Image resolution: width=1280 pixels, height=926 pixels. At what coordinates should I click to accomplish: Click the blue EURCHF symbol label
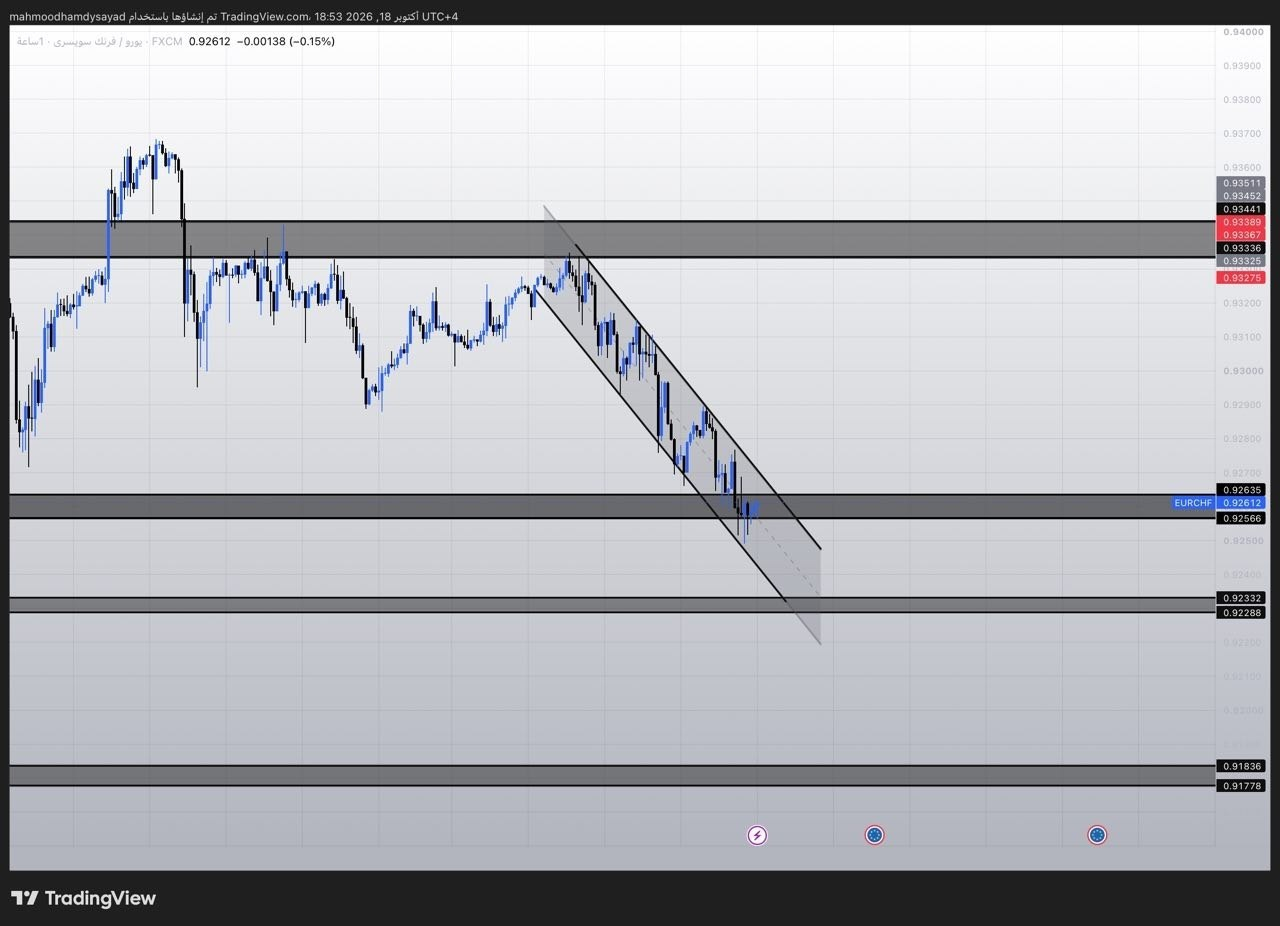(x=1193, y=503)
